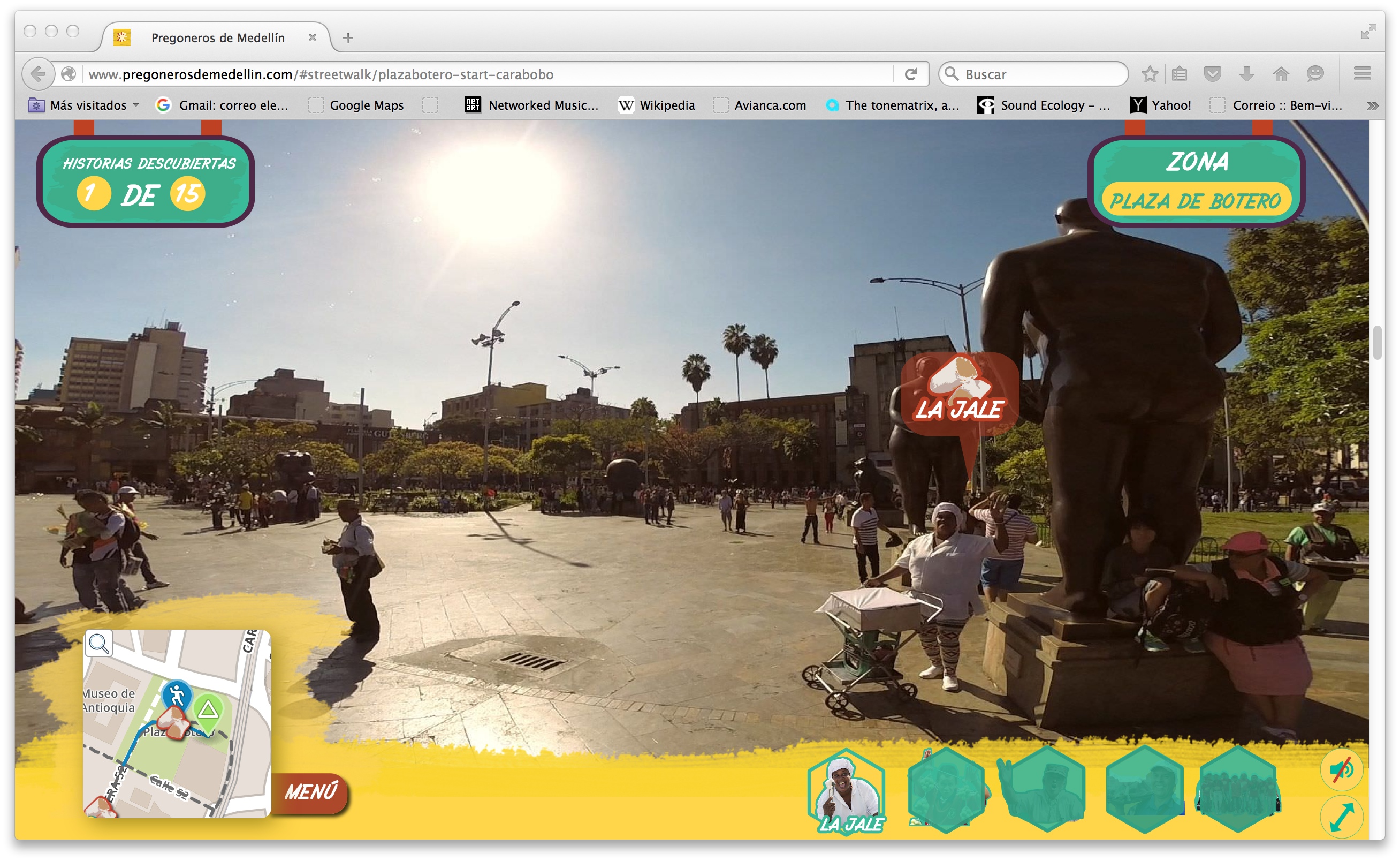Expand the Más visitados bookmarks dropdown
This screenshot has width=1400, height=861.
coord(136,105)
